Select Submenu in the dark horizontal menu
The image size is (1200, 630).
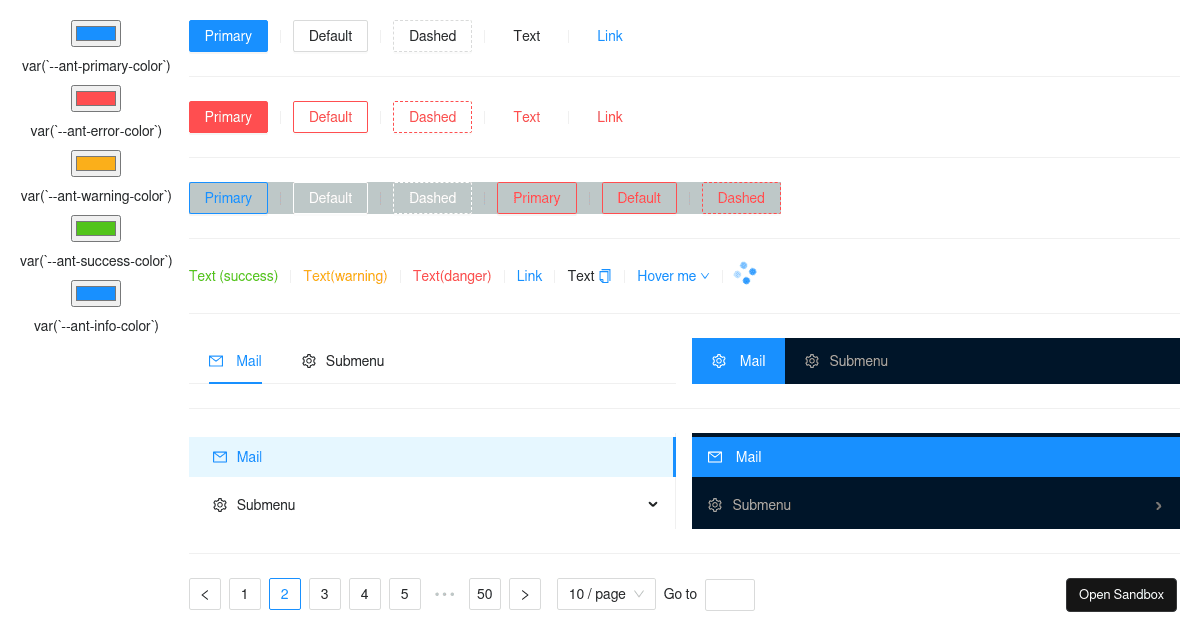tap(858, 361)
